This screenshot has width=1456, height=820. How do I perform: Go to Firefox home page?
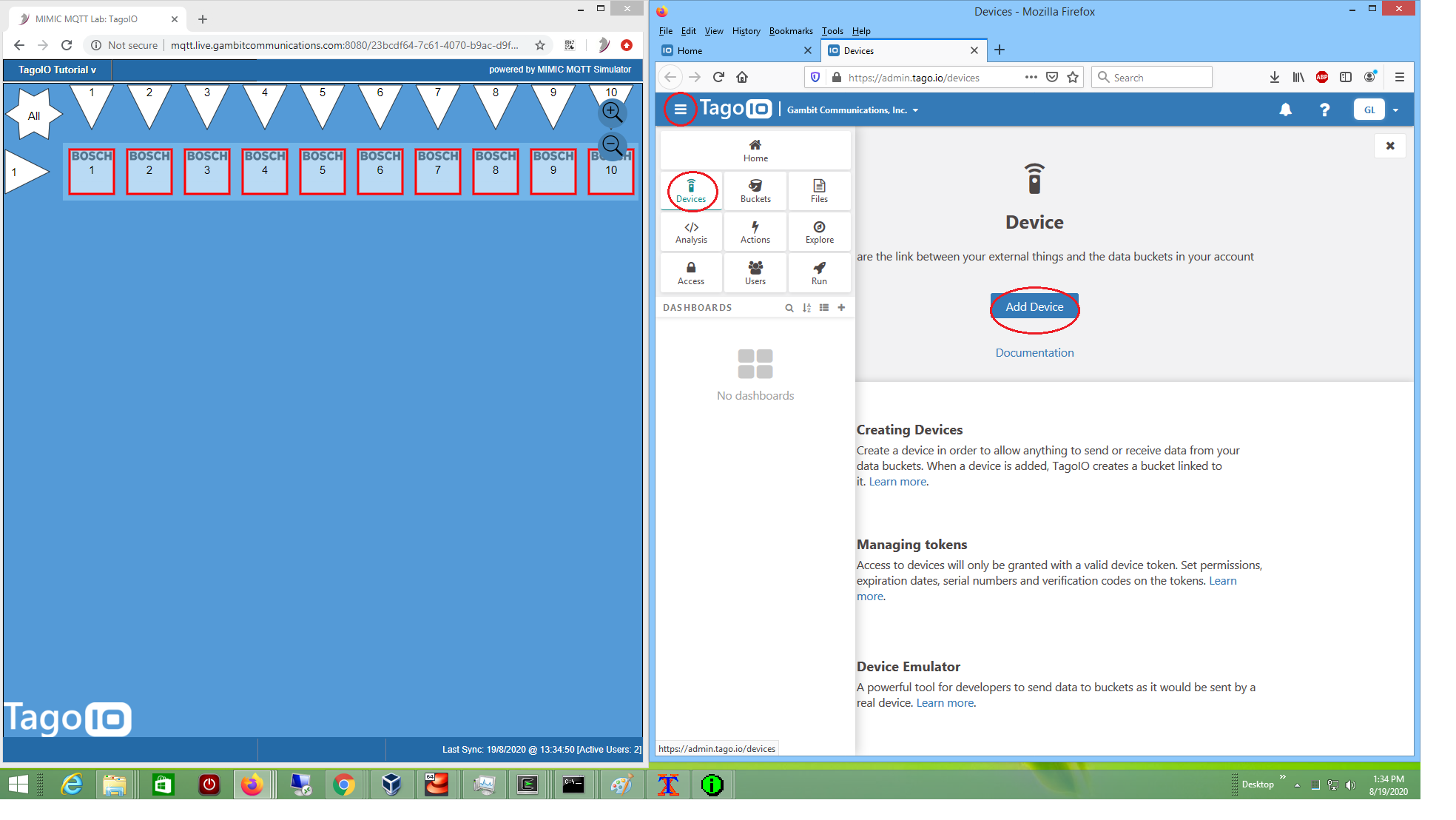click(742, 77)
